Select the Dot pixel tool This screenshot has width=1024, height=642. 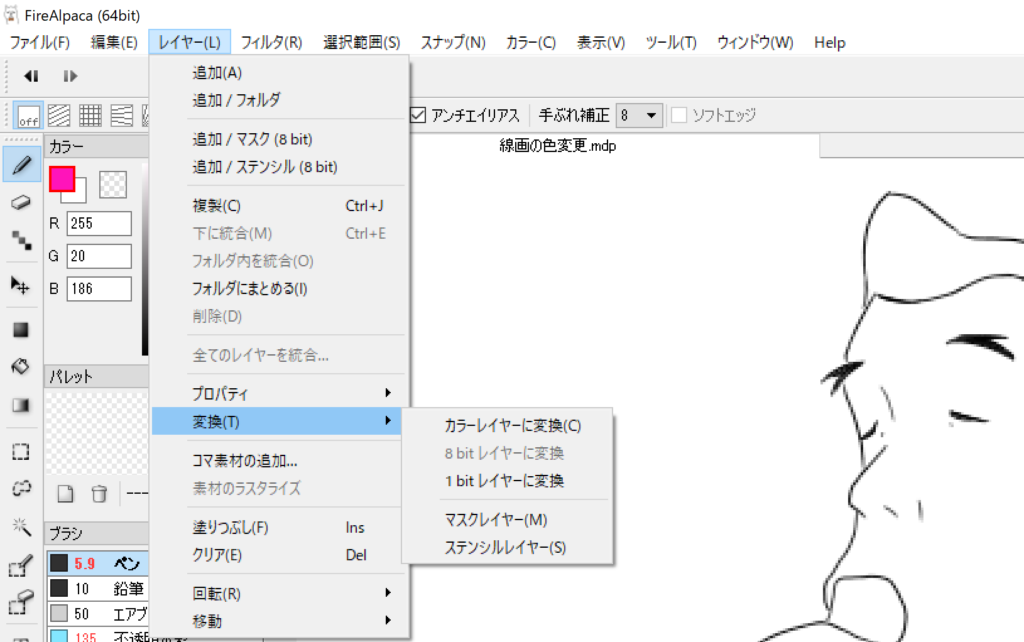[20, 240]
